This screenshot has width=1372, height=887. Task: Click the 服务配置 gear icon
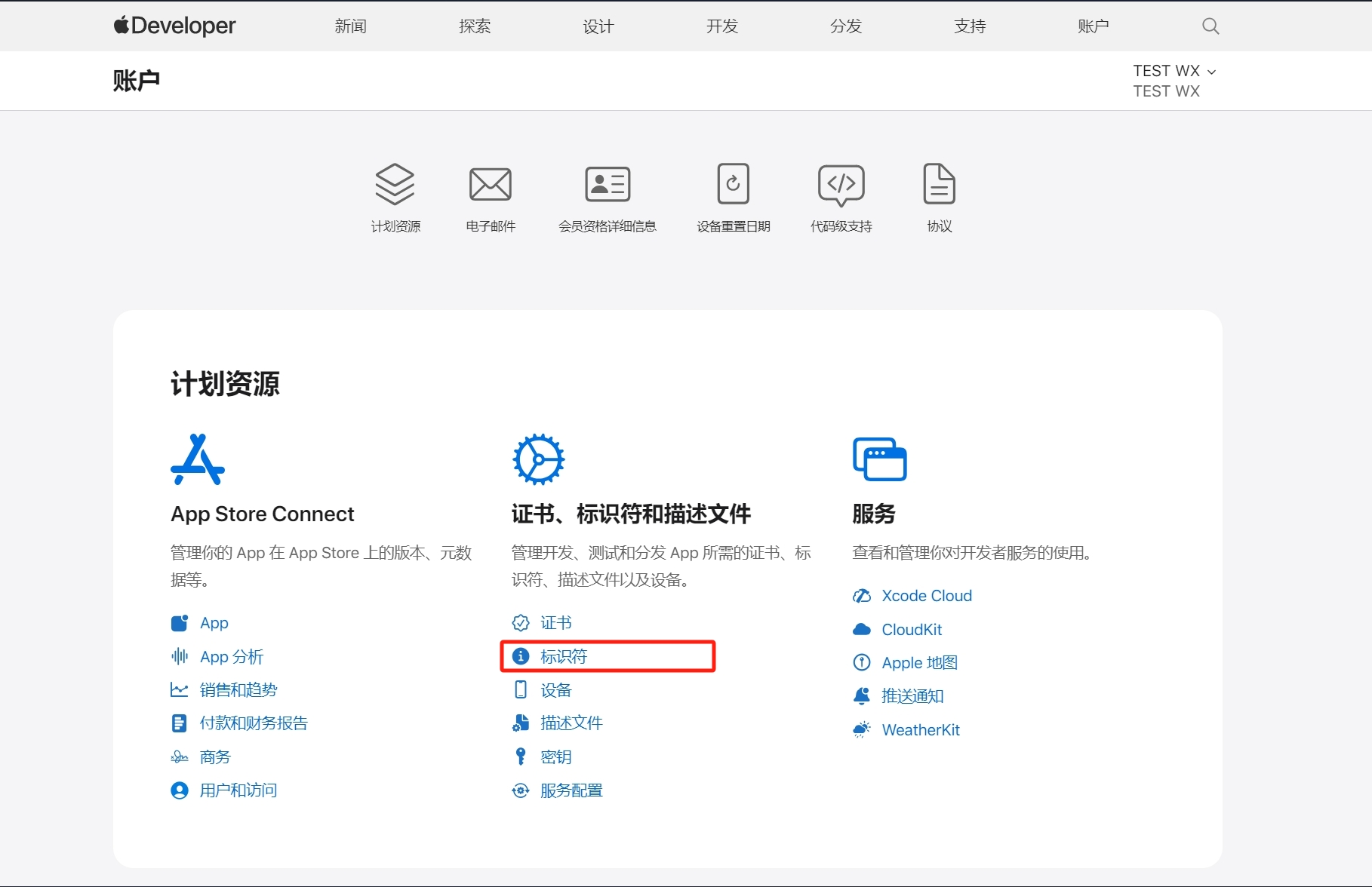pyautogui.click(x=521, y=790)
